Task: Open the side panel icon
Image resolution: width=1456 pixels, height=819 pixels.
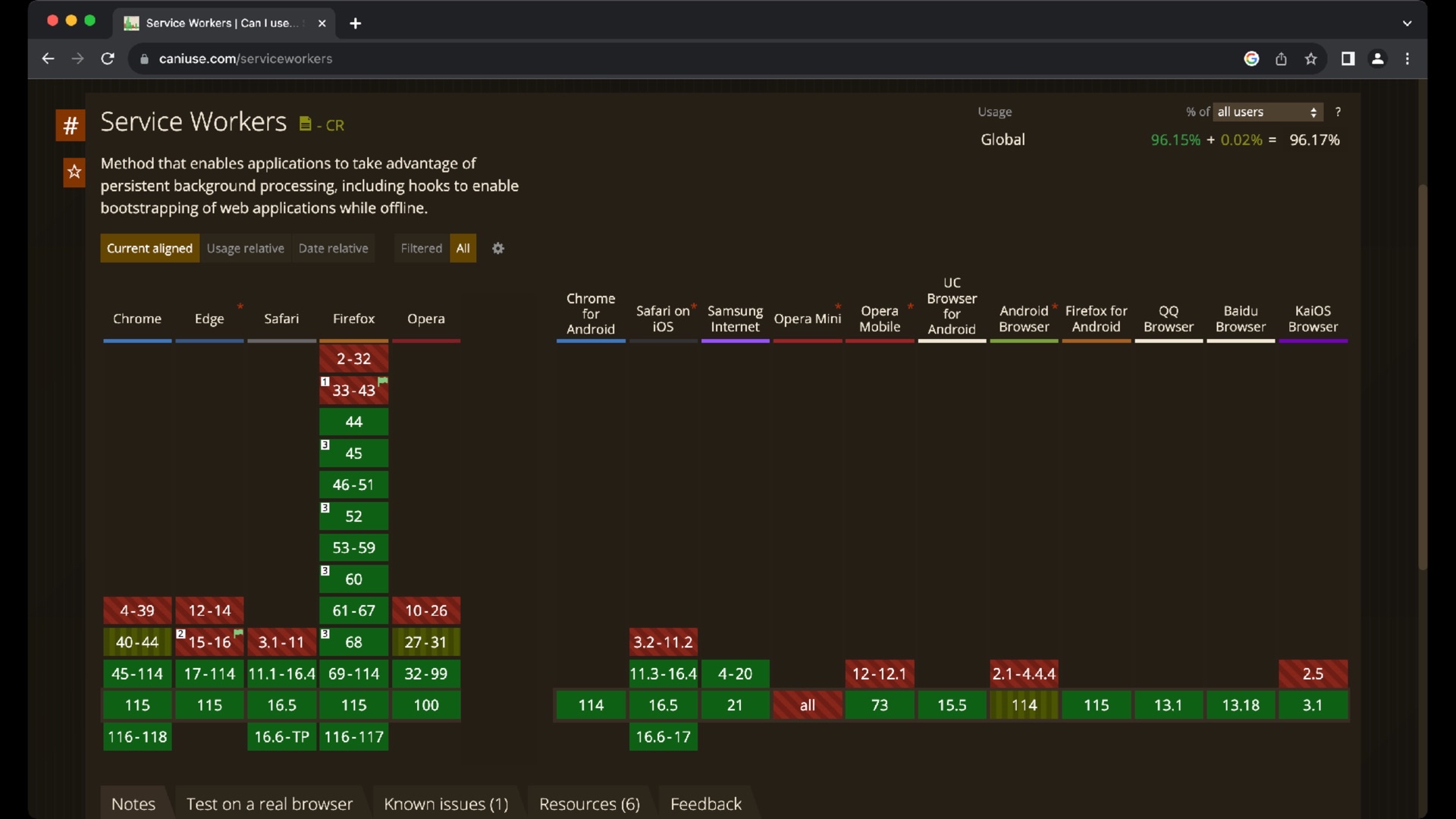Action: pos(1348,59)
